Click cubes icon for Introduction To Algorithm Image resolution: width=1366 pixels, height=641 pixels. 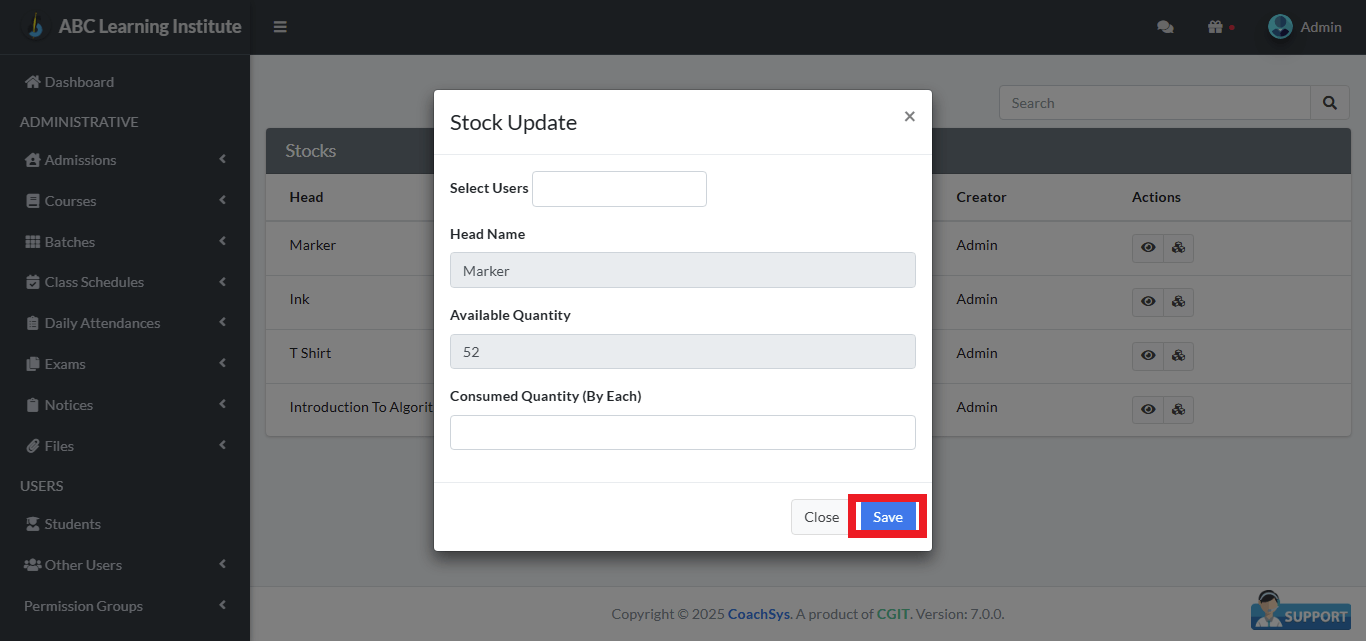pos(1178,409)
